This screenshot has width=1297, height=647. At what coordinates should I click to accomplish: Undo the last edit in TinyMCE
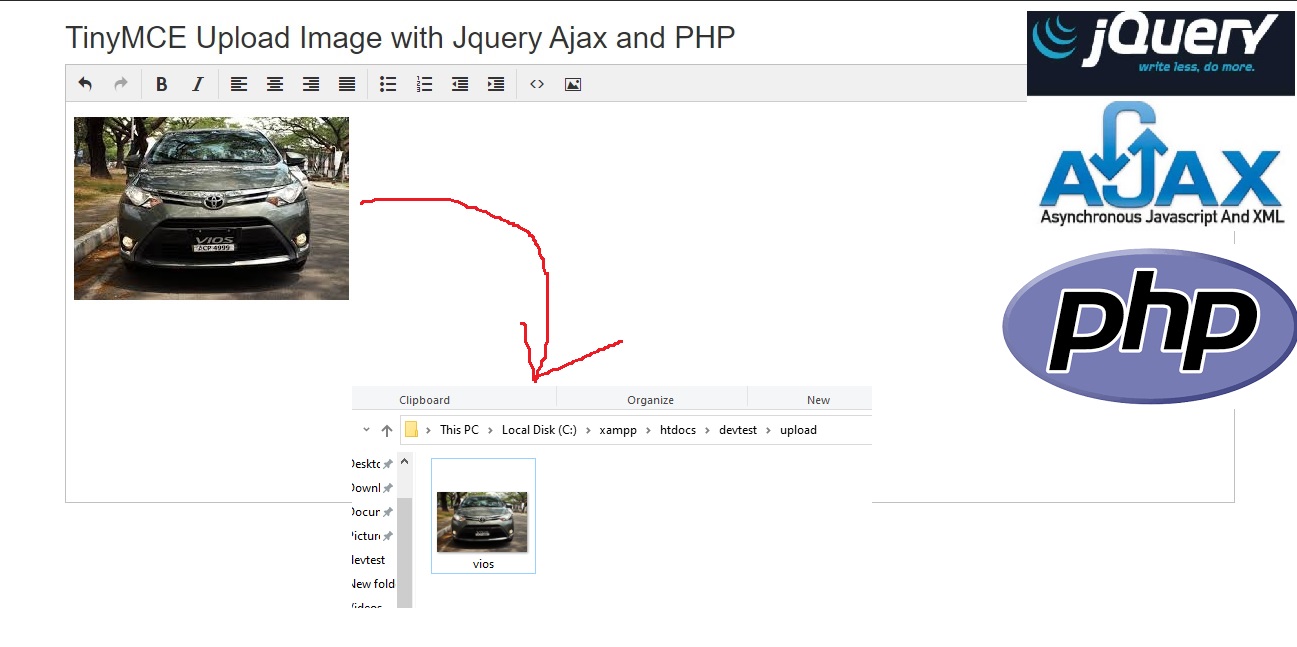coord(85,84)
